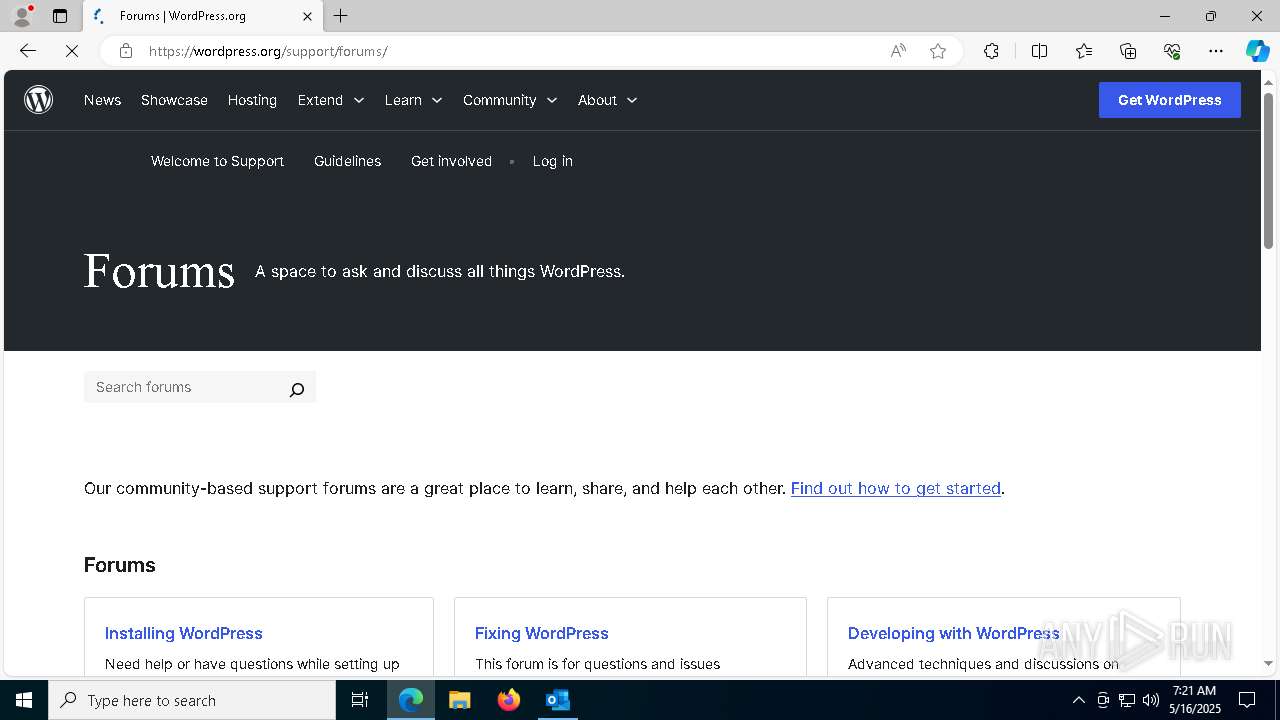This screenshot has height=720, width=1280.
Task: Open the Windows Start menu
Action: coord(24,700)
